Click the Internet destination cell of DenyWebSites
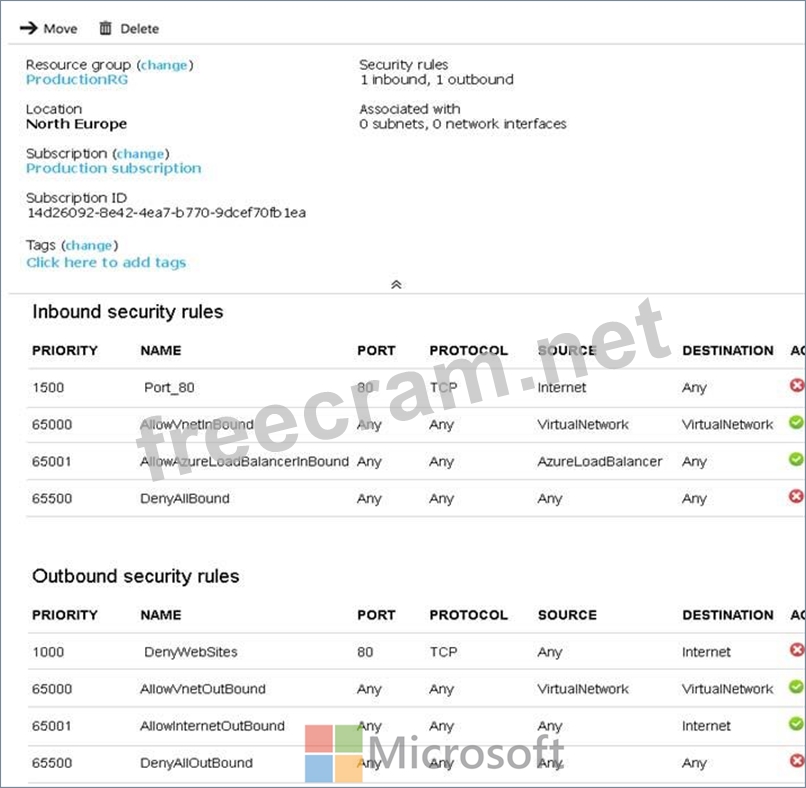 [x=706, y=652]
